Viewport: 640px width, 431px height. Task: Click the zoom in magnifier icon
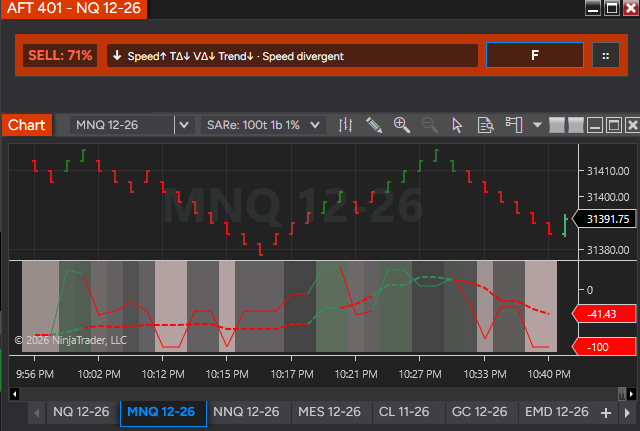point(402,125)
